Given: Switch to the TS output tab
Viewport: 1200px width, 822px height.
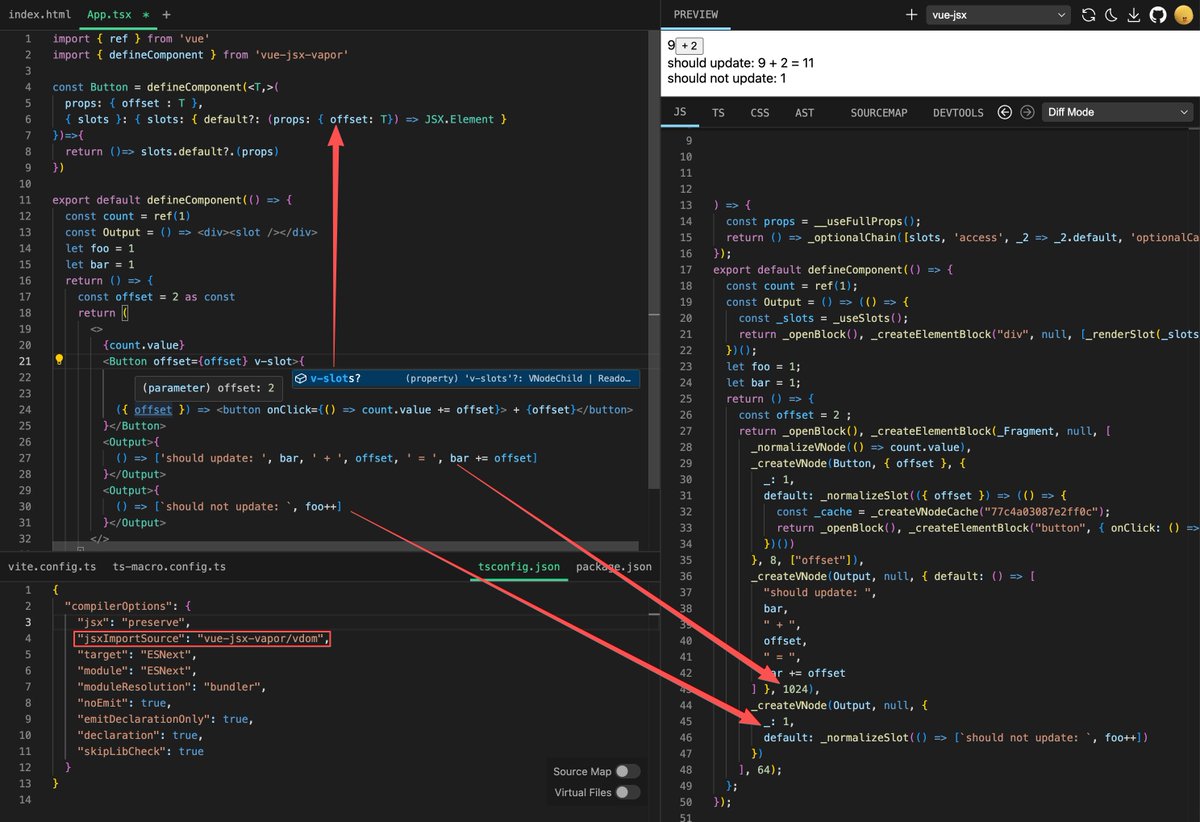Looking at the screenshot, I should (719, 113).
